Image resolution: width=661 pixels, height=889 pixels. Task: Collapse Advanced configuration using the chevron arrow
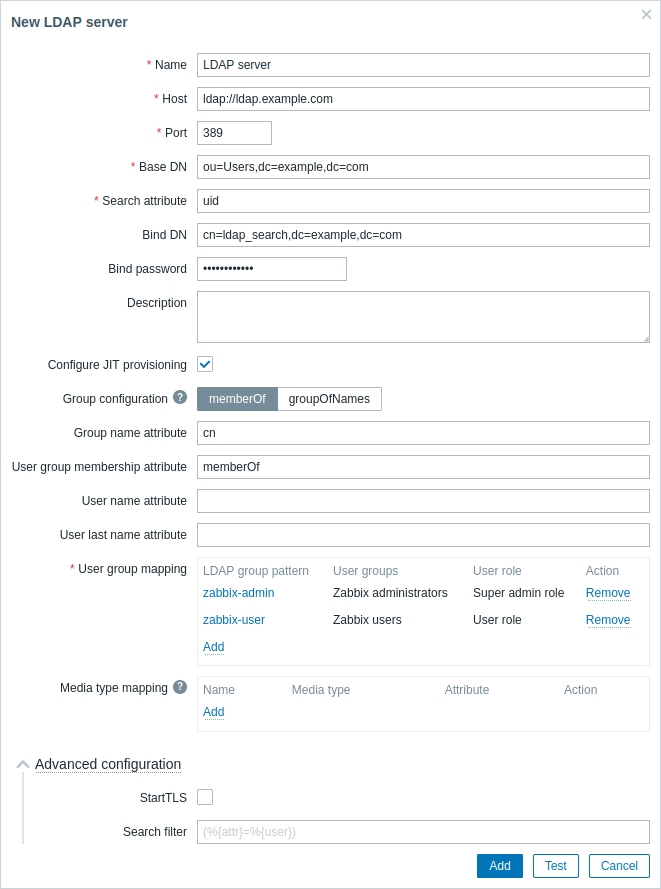click(23, 764)
